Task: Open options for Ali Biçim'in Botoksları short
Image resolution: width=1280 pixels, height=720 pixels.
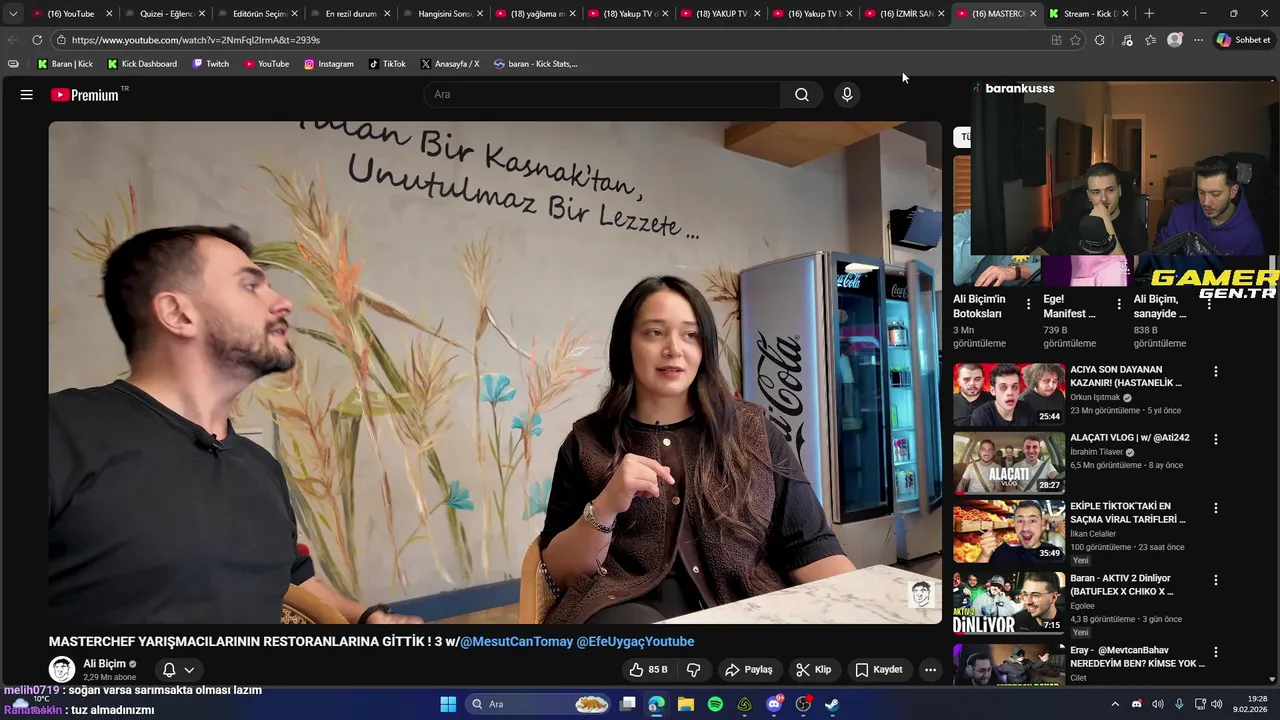Action: [x=1028, y=304]
